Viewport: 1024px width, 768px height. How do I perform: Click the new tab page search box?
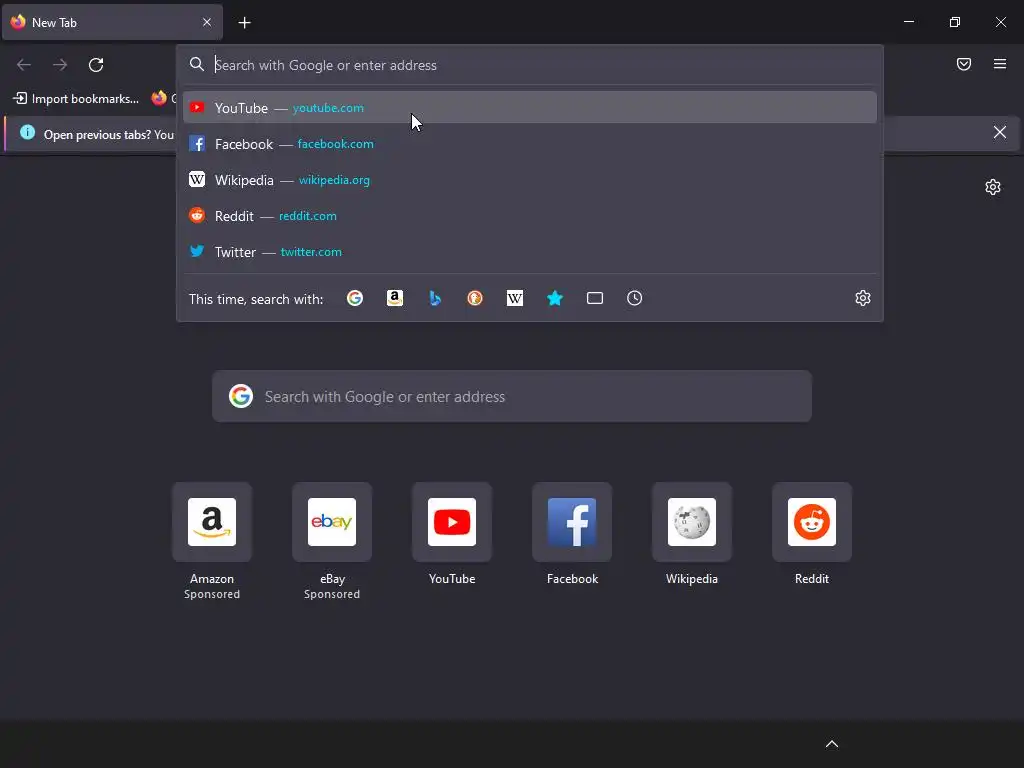click(x=512, y=396)
